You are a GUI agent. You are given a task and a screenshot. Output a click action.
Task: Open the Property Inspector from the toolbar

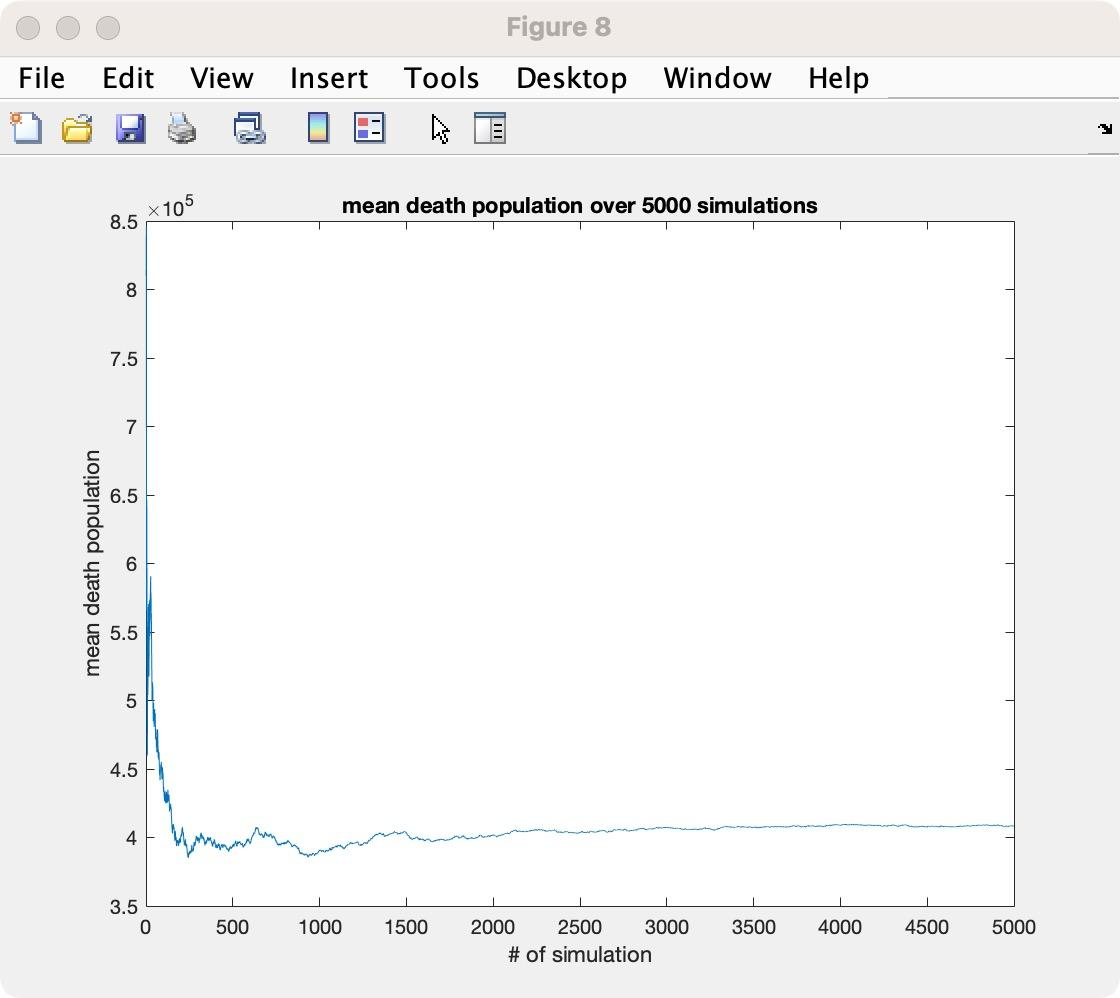[489, 128]
